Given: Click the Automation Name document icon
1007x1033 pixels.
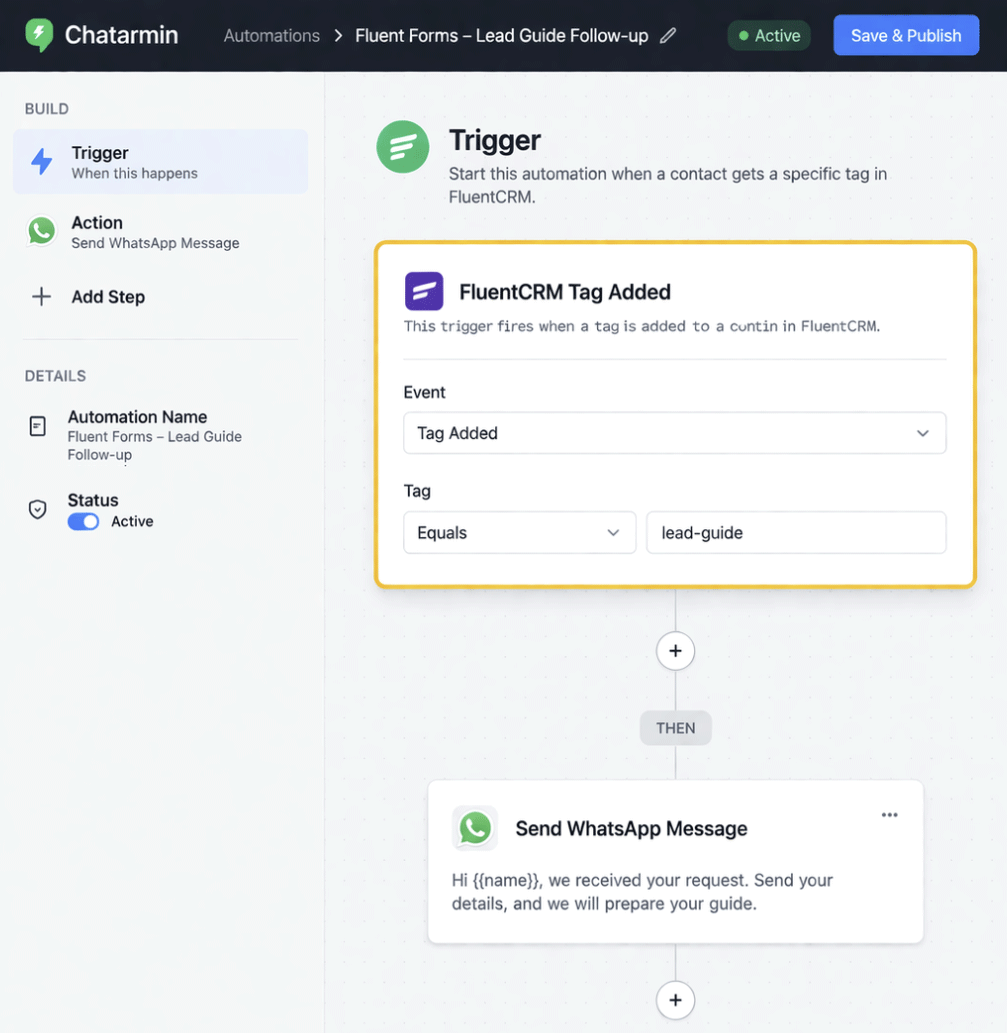Looking at the screenshot, I should (x=38, y=427).
